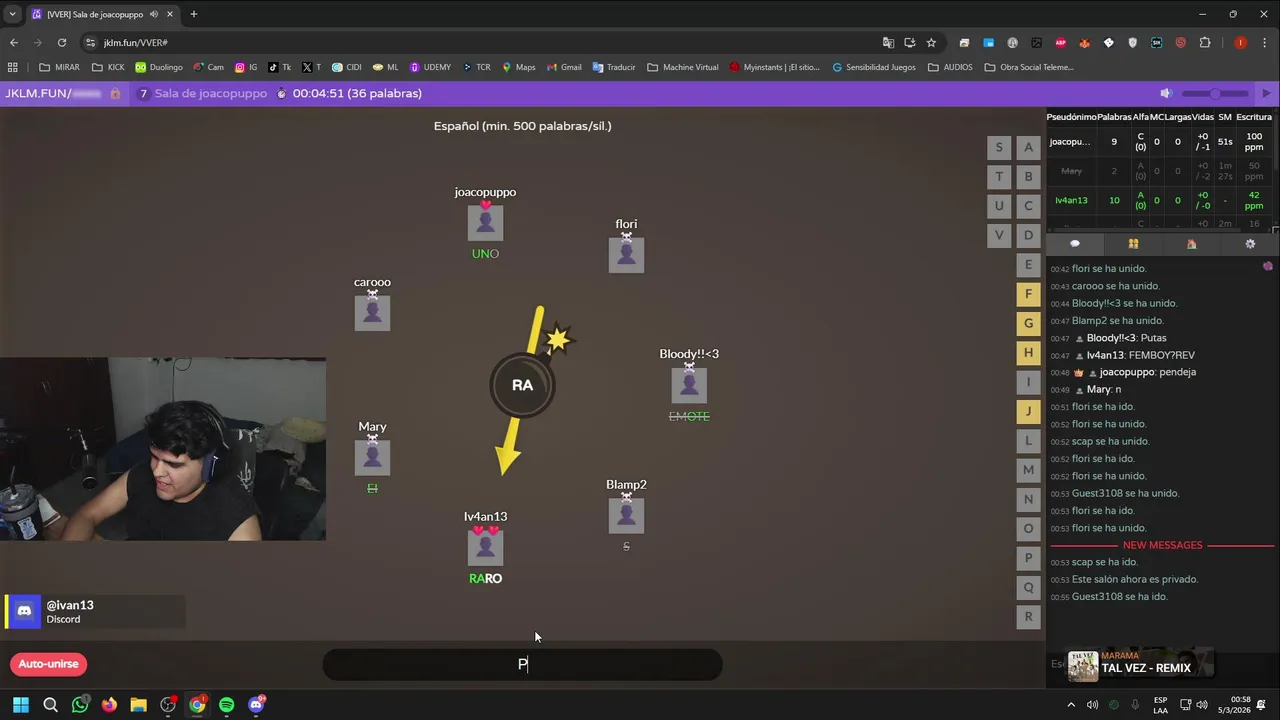Open the Chrome apps grid icon
The image size is (1280, 720).
(x=13, y=67)
